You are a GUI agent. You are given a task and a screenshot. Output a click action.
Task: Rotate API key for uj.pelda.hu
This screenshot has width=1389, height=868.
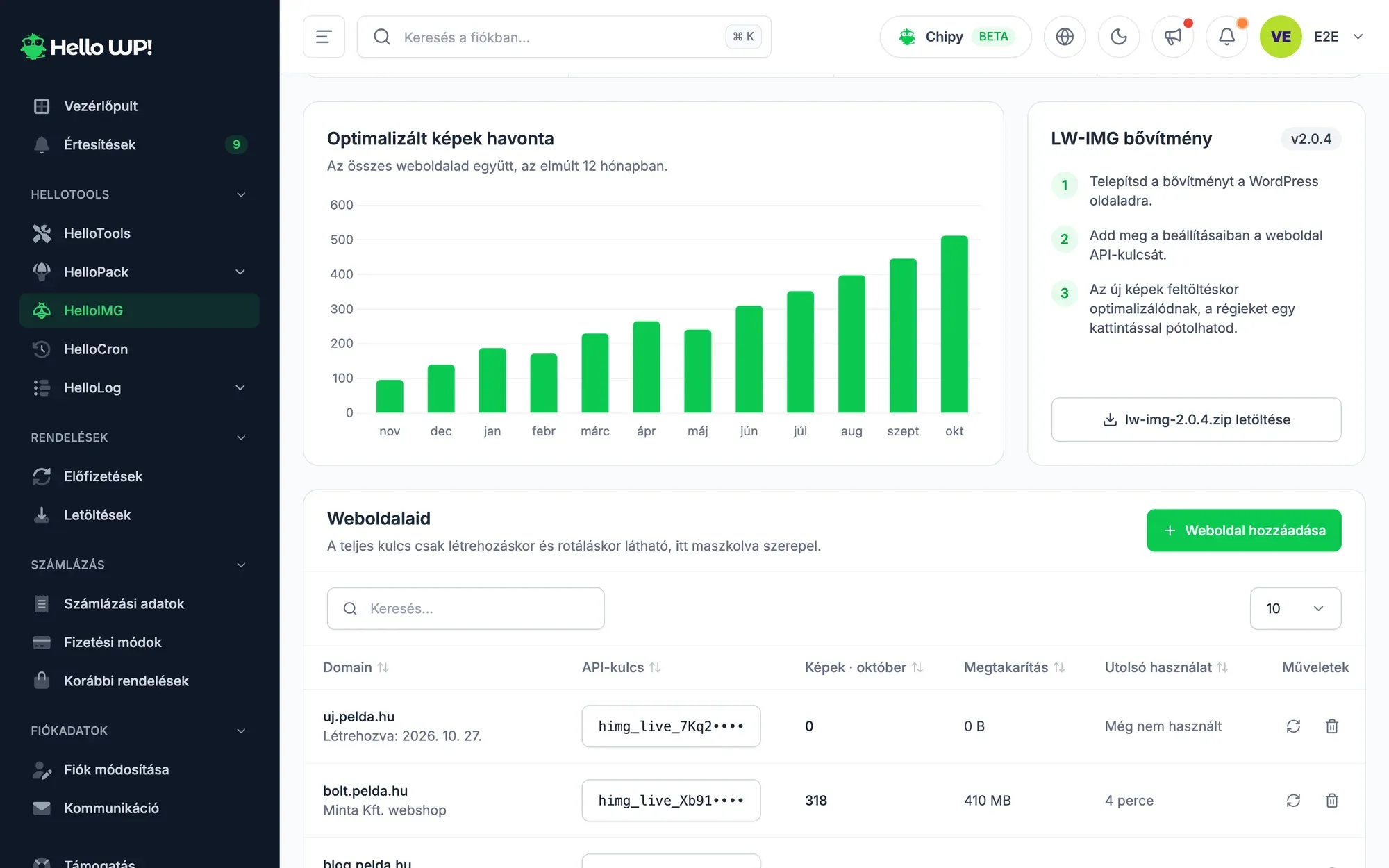point(1293,726)
